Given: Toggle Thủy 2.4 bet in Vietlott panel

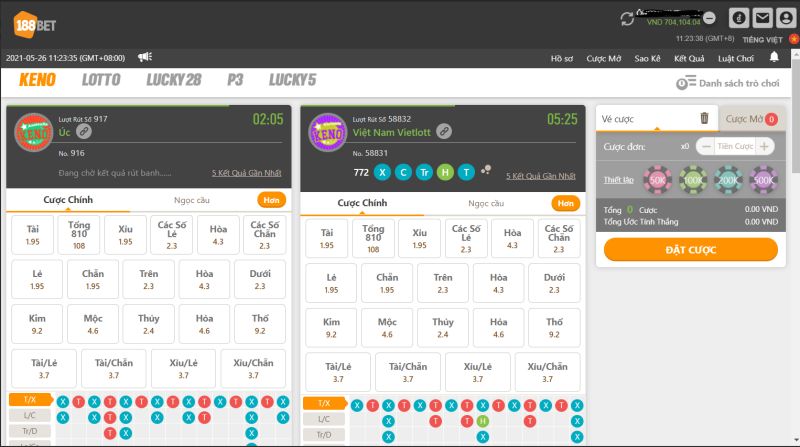Looking at the screenshot, I should click(x=442, y=328).
